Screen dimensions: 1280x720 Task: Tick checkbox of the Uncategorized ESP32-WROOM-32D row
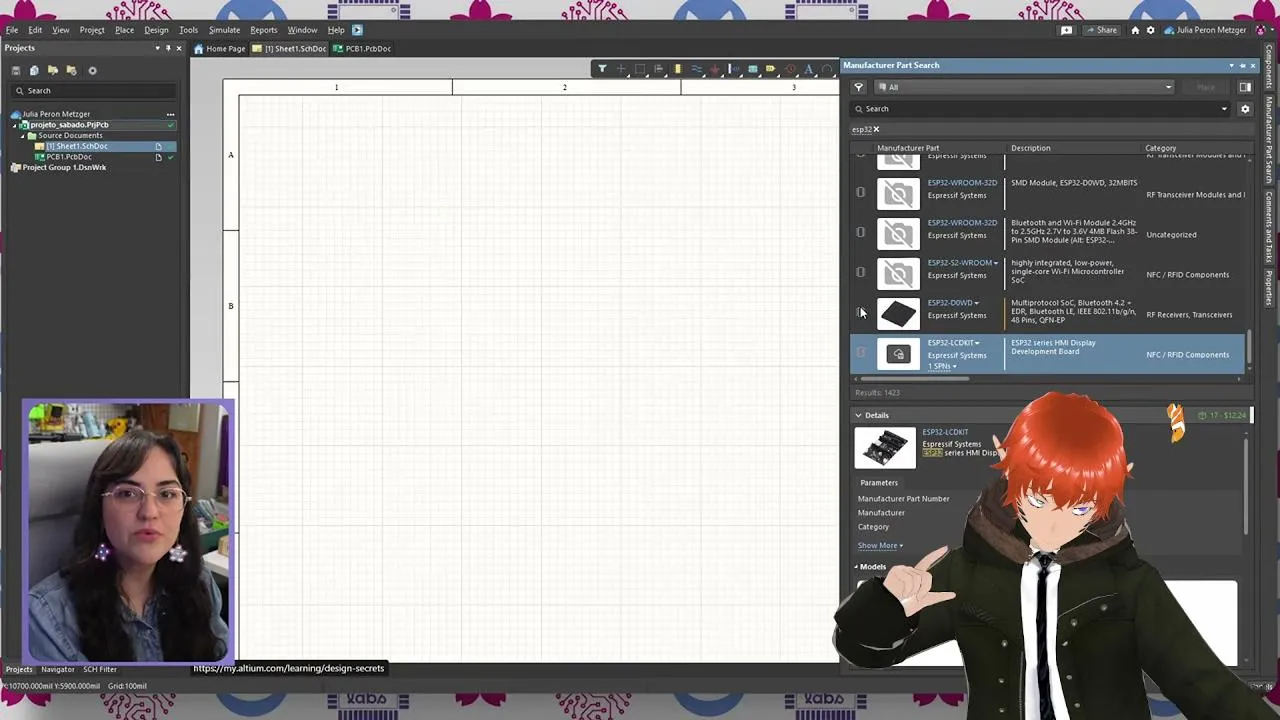point(860,232)
